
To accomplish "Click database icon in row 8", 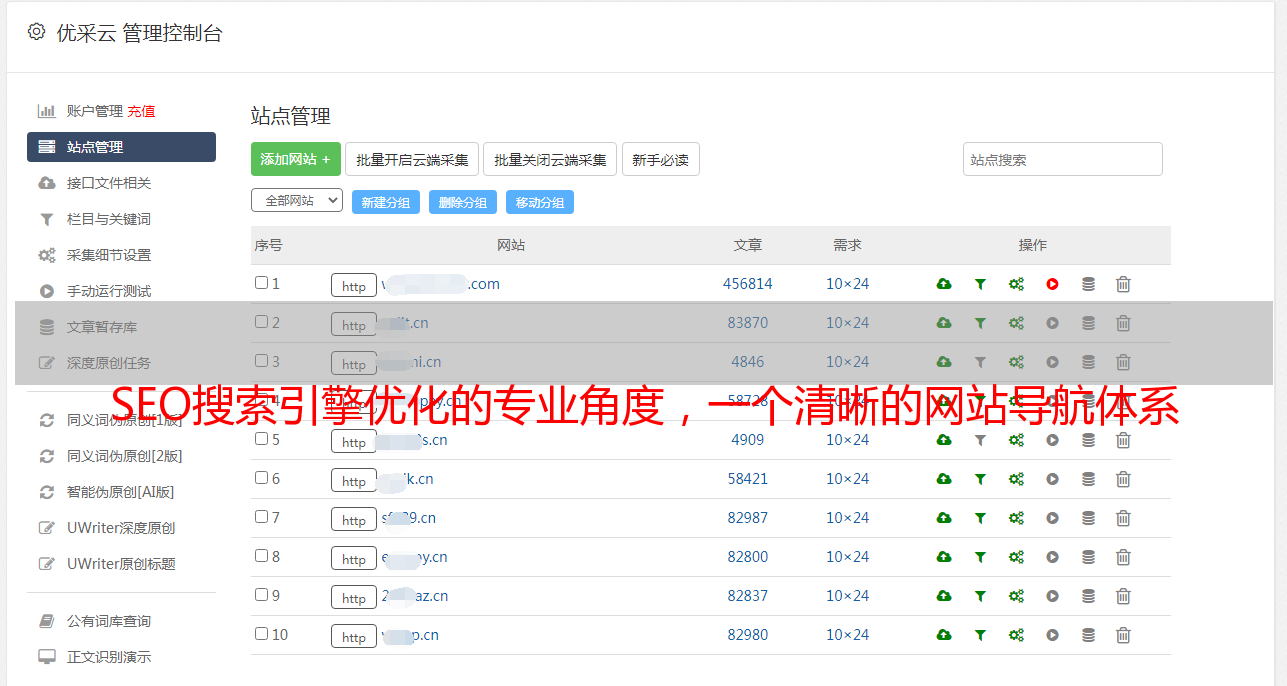I will [1088, 557].
